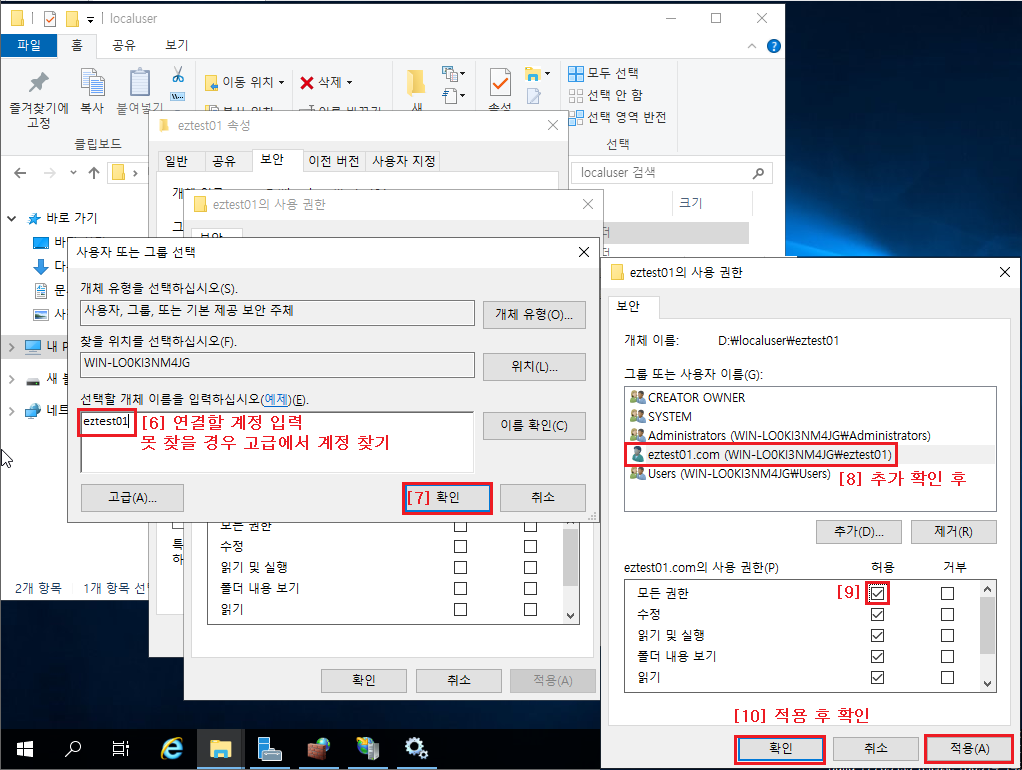
Task: Click the Select none icon
Action: (x=576, y=96)
